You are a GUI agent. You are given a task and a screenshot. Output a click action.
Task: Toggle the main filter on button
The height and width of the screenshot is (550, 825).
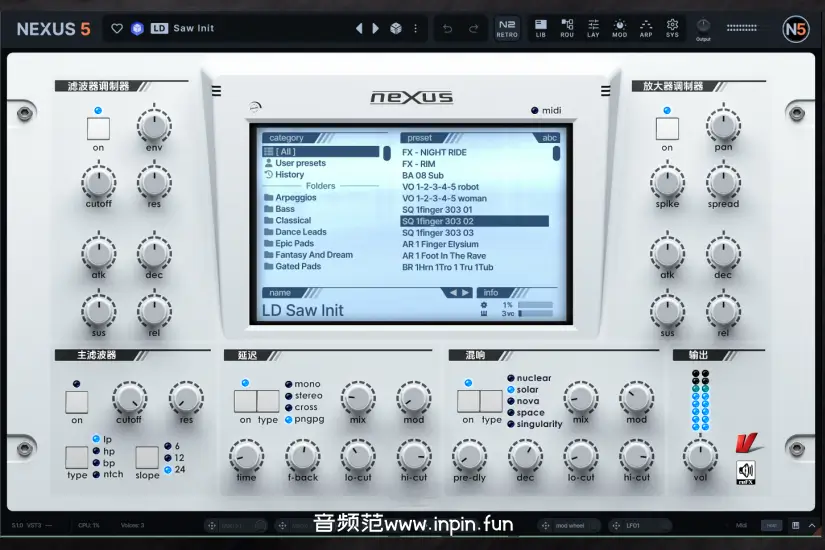point(77,402)
